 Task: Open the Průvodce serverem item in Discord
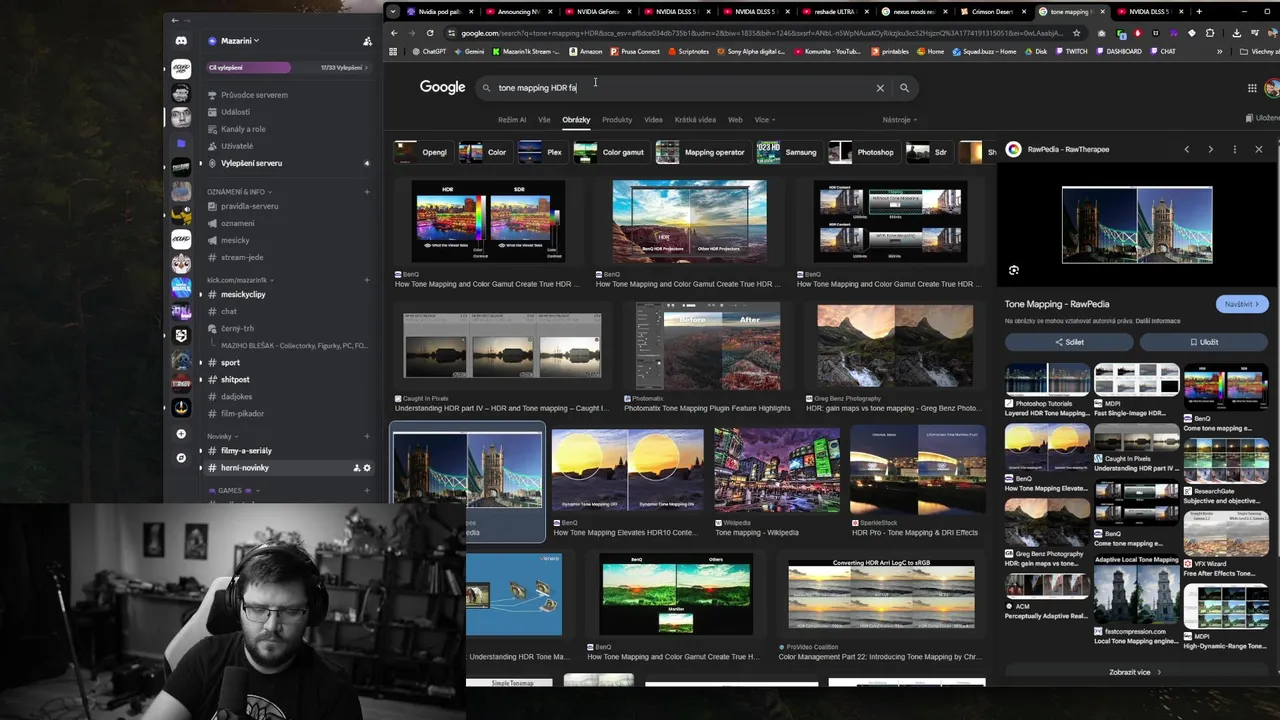click(x=254, y=95)
